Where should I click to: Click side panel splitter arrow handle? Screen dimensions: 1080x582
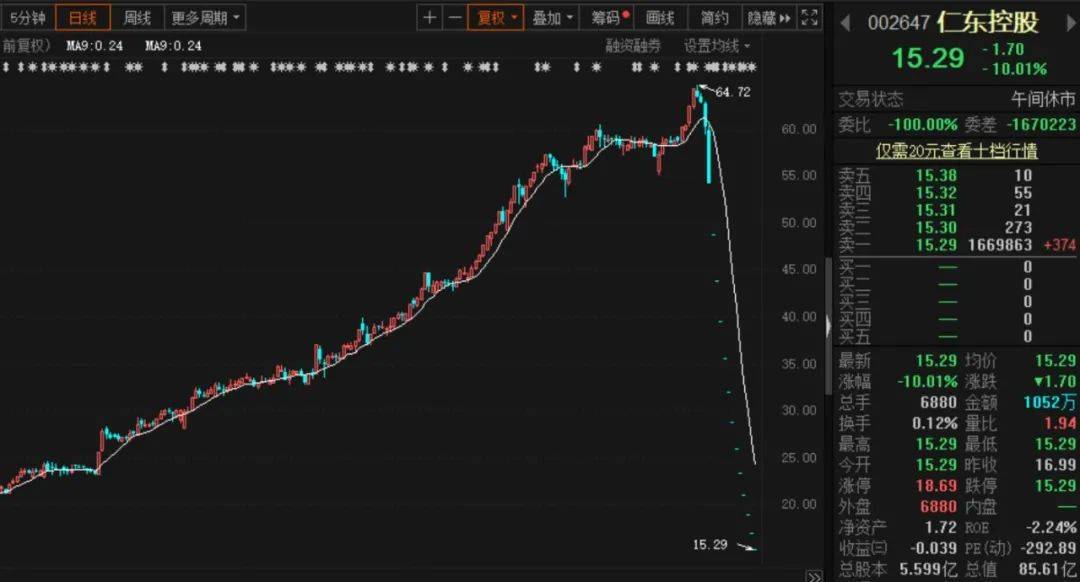(x=829, y=326)
